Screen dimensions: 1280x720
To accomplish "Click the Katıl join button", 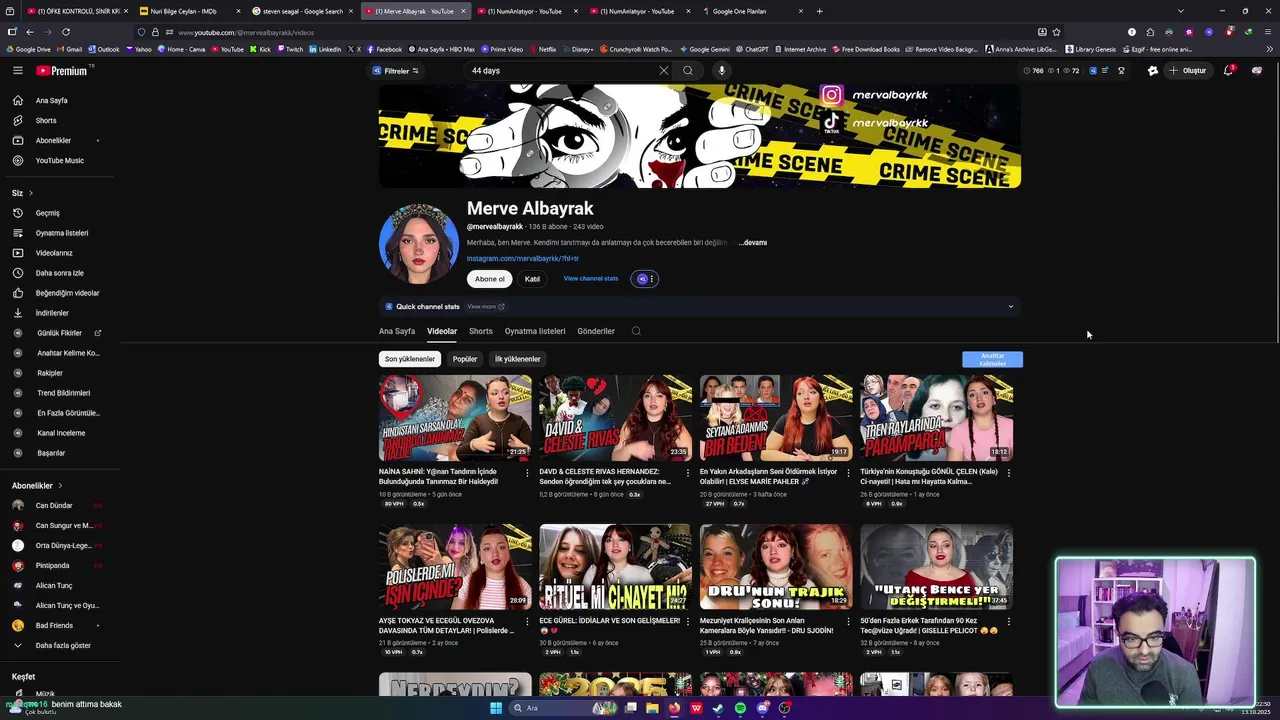I will tap(532, 279).
